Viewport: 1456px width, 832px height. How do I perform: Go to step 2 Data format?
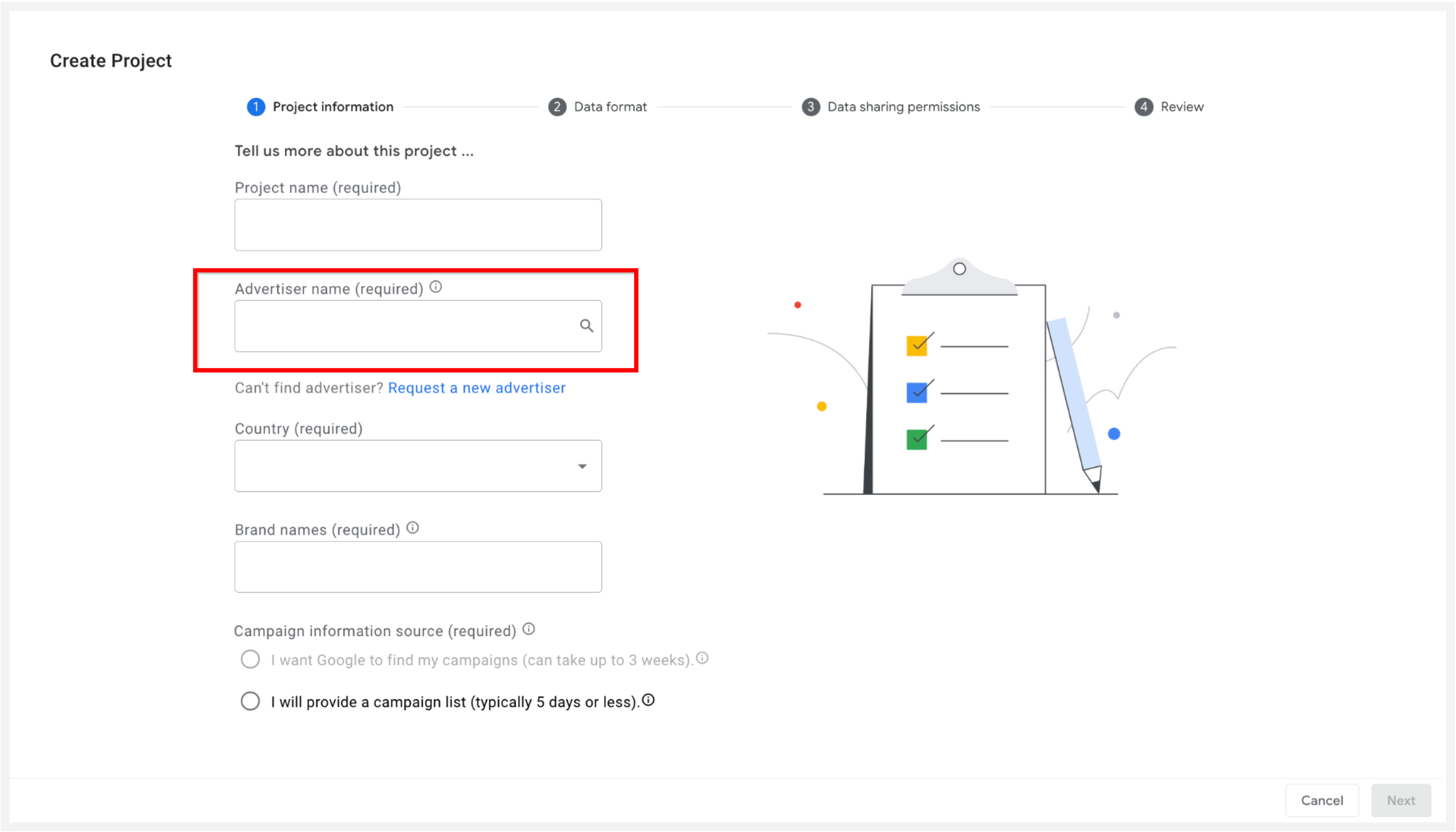598,107
